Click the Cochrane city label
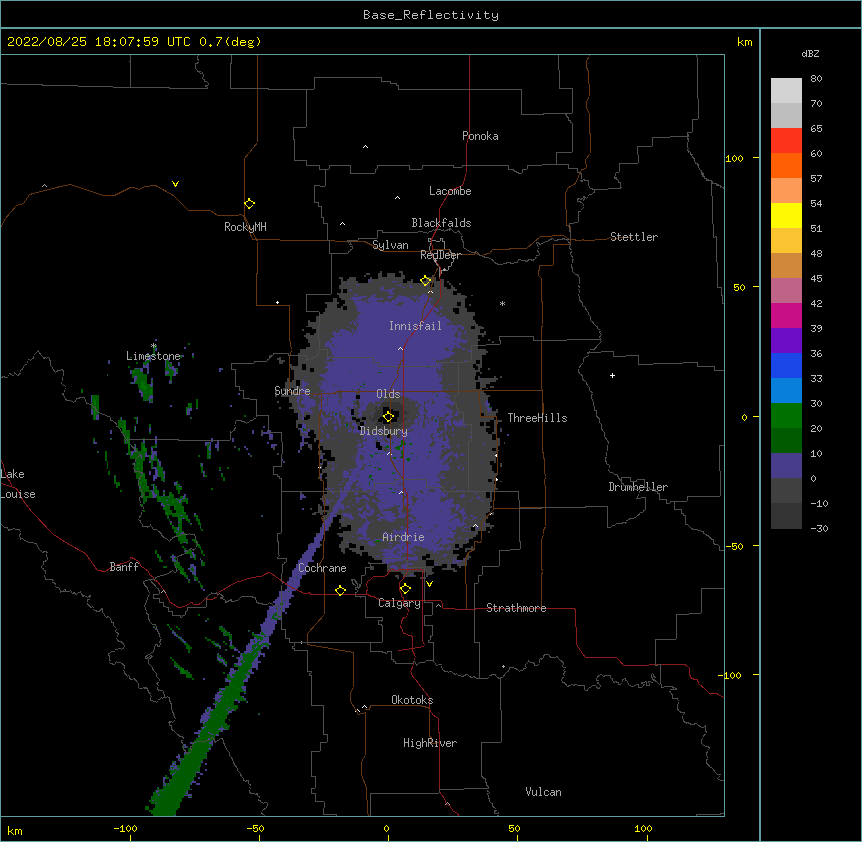Screen dimensions: 862x842 pyautogui.click(x=322, y=568)
